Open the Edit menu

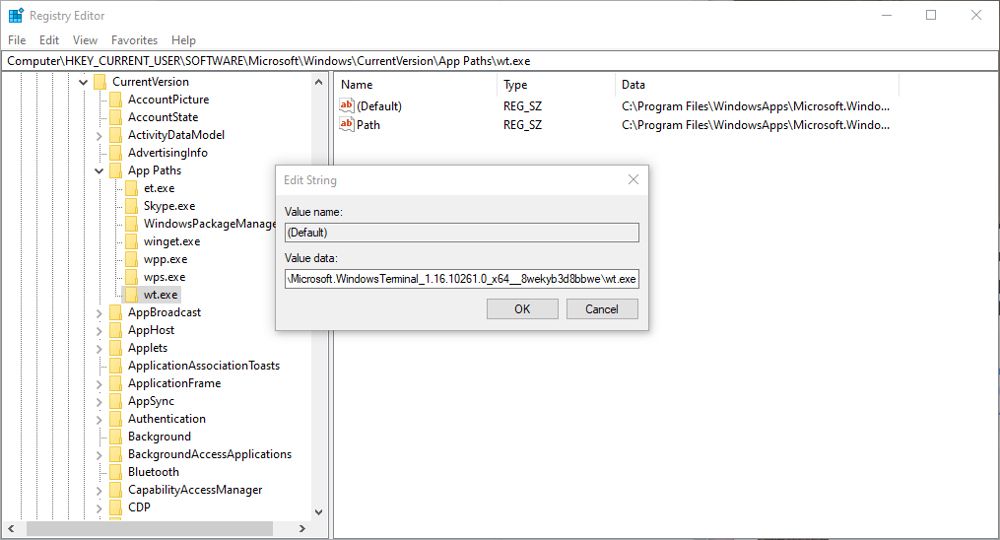(x=49, y=40)
